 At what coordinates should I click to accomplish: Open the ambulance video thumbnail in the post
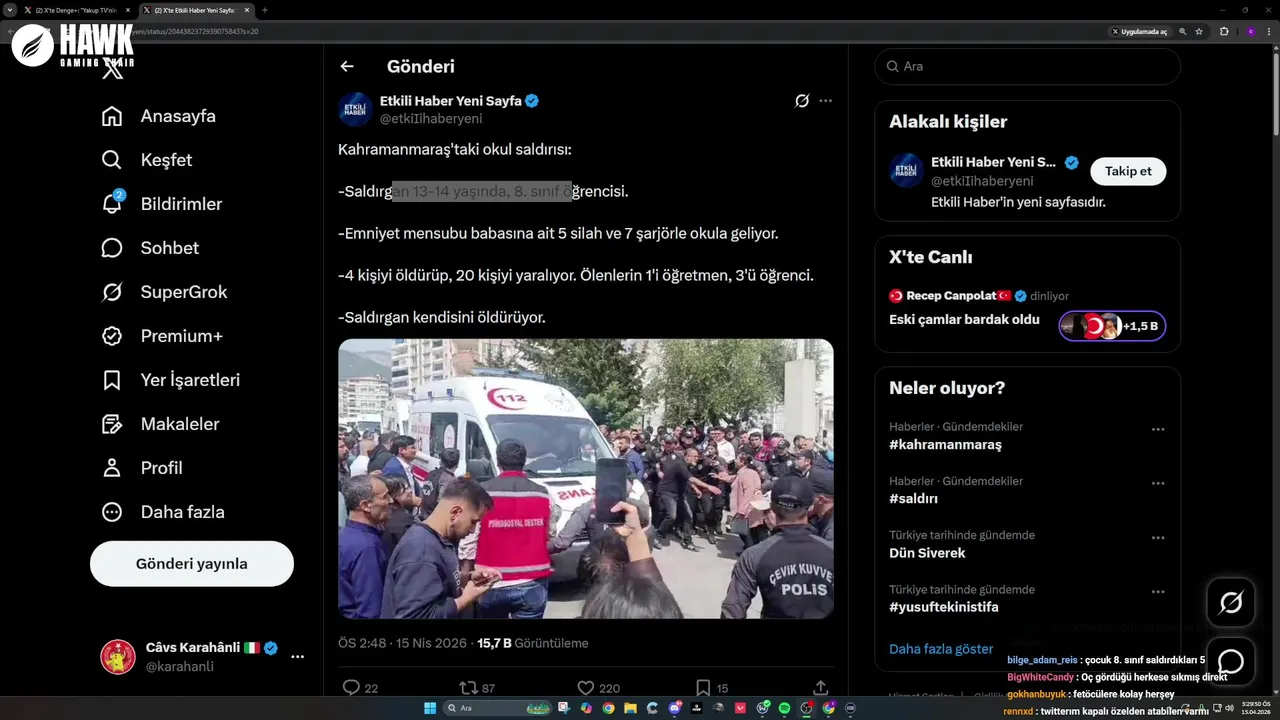(586, 479)
